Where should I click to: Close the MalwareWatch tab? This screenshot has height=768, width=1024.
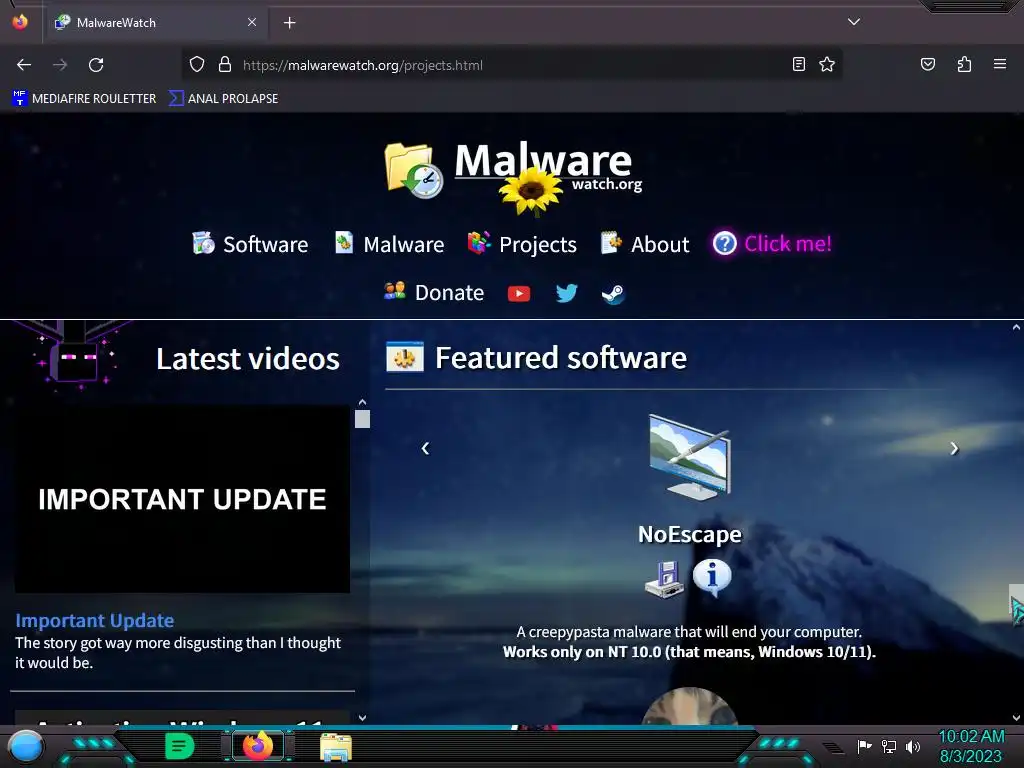(252, 22)
